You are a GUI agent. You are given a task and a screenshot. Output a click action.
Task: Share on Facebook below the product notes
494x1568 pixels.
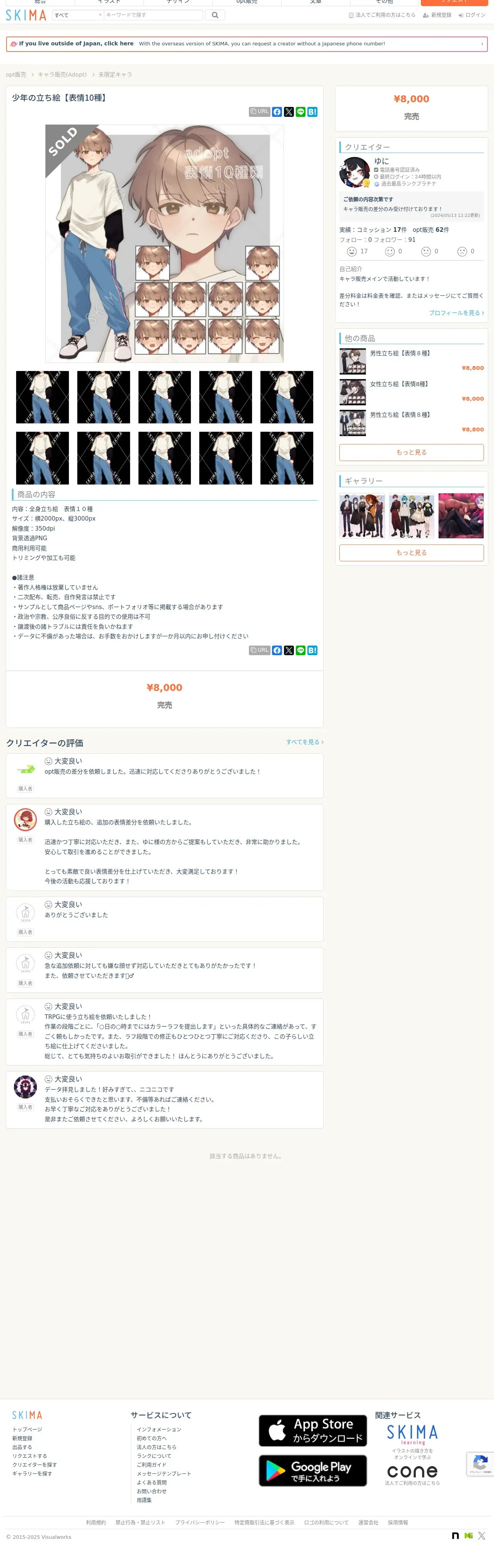(x=277, y=650)
